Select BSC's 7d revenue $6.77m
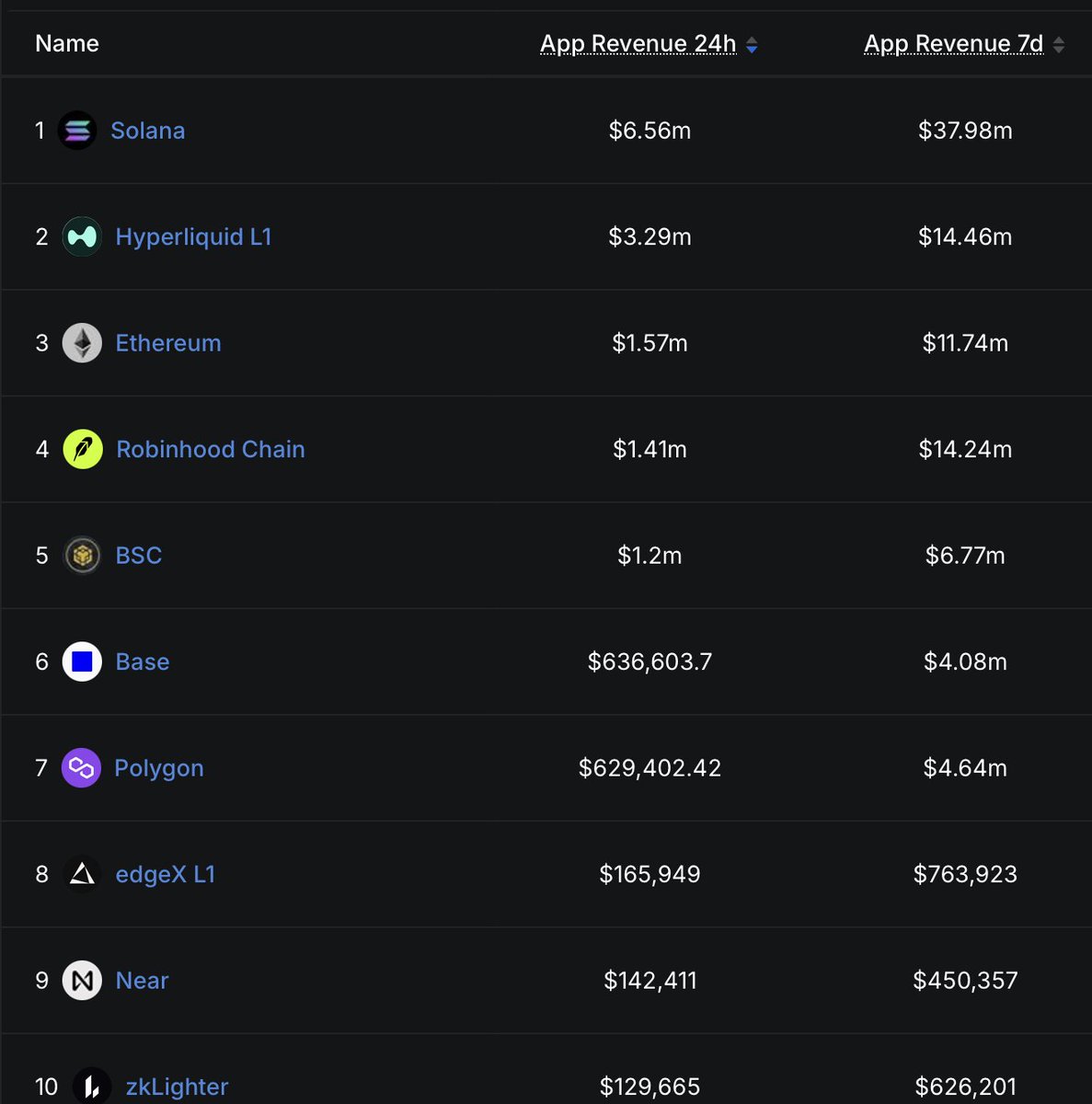Screen dimensions: 1092x1104 965,556
